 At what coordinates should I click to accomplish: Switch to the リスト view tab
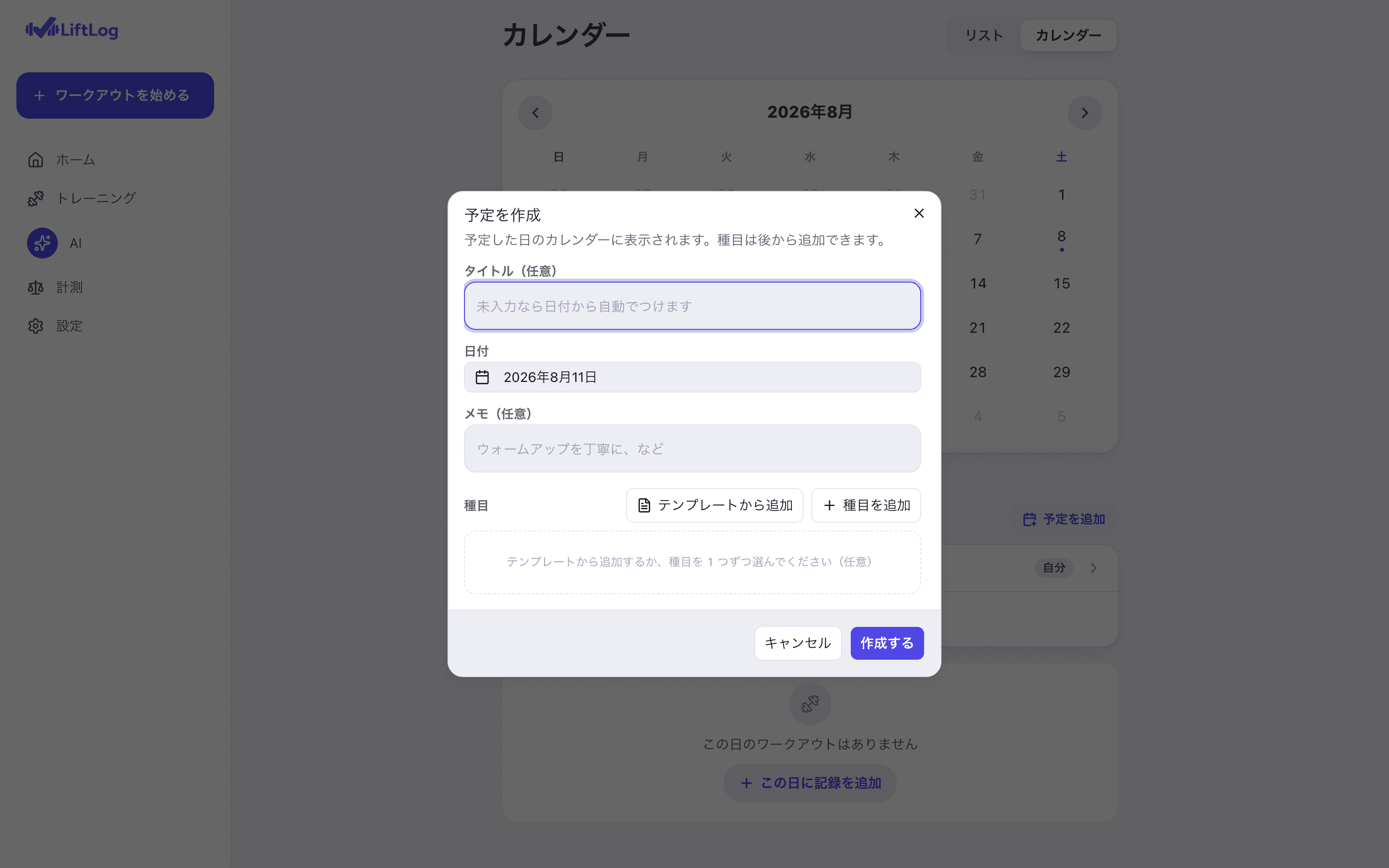click(x=984, y=35)
